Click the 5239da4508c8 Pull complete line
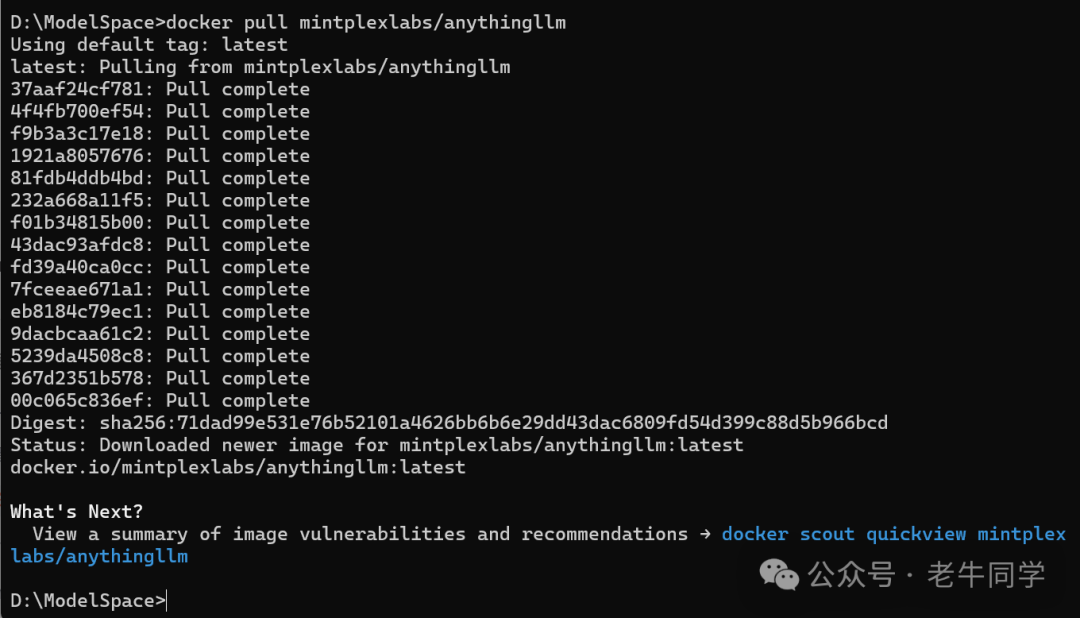Viewport: 1080px width, 618px height. coord(160,356)
